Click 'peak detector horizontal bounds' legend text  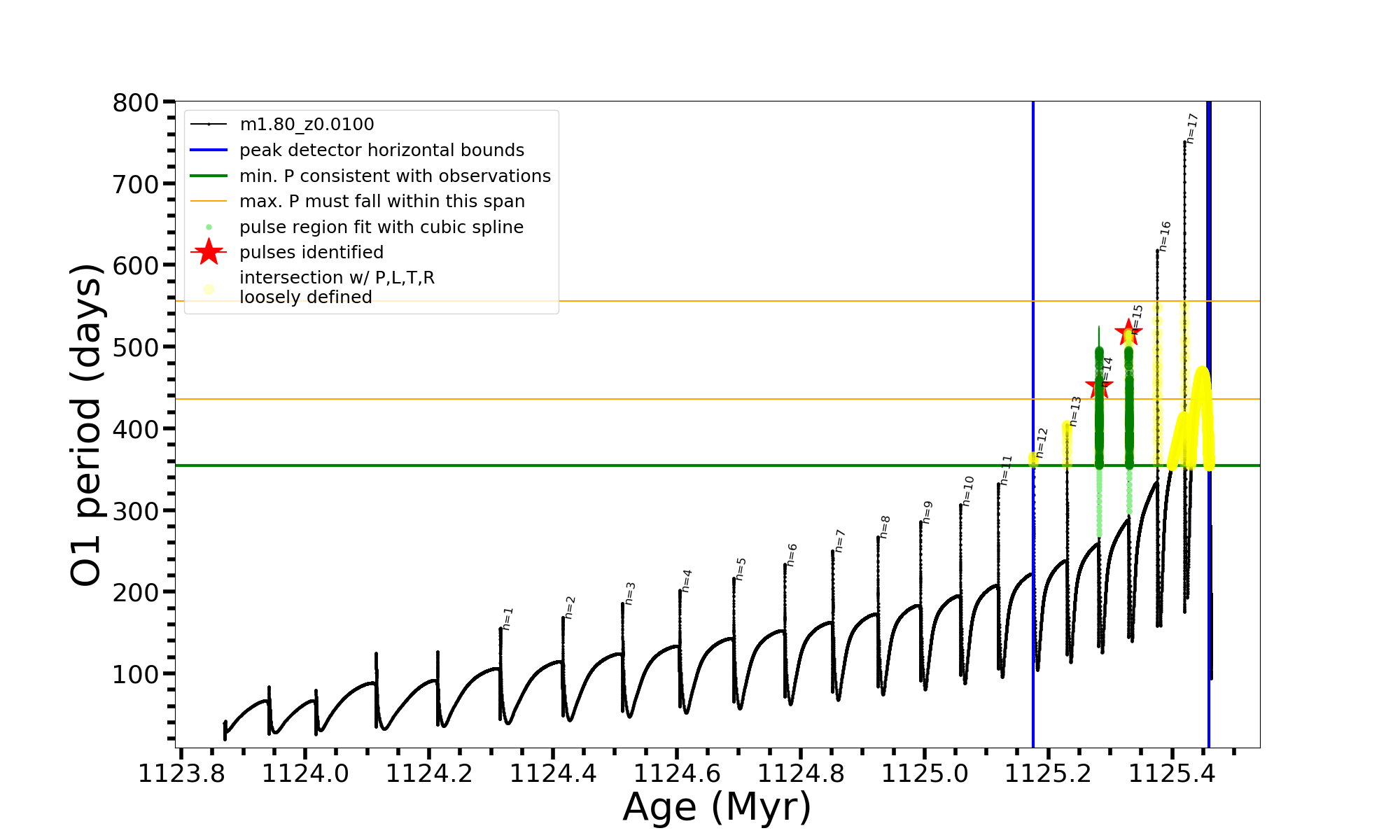381,150
